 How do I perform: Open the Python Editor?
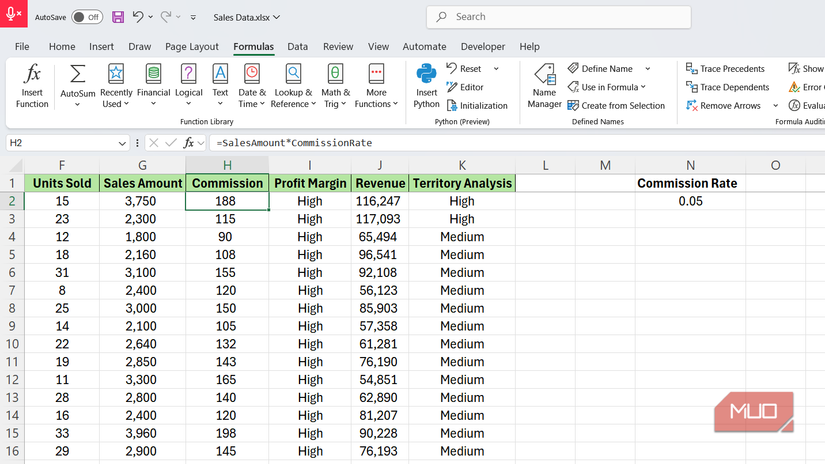click(x=465, y=87)
